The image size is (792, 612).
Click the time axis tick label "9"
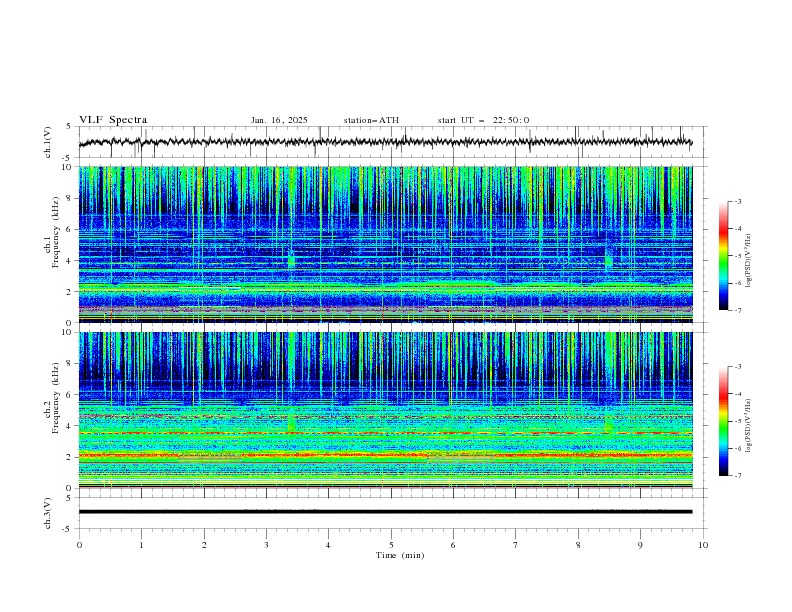640,545
